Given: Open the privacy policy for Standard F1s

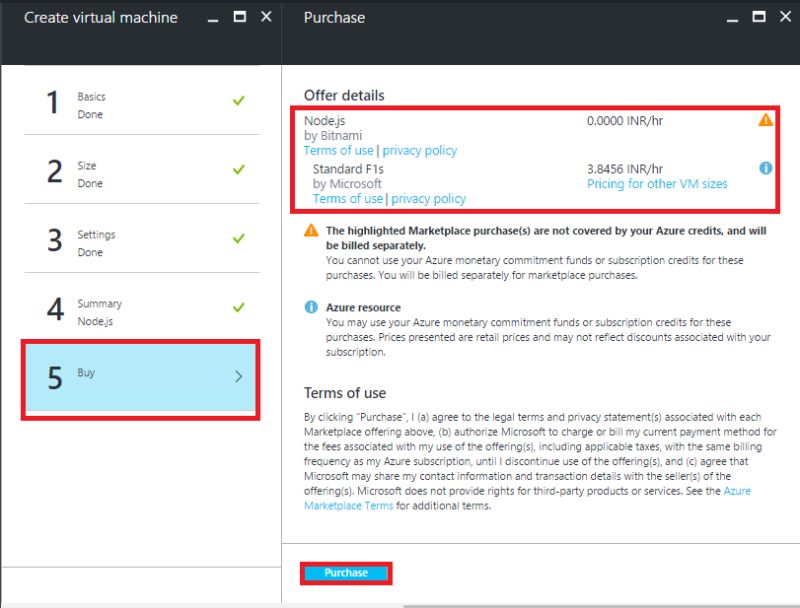Looking at the screenshot, I should [x=428, y=198].
